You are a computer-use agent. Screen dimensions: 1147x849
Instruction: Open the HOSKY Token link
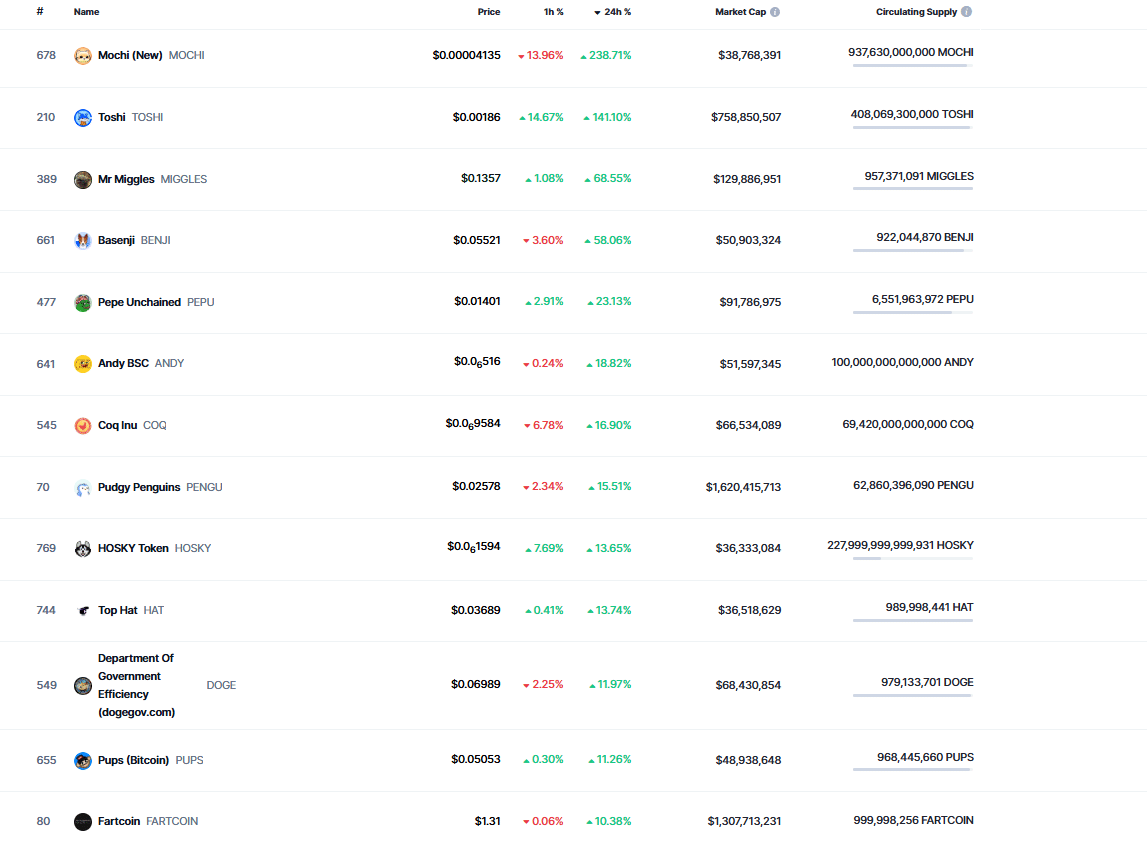[x=133, y=549]
